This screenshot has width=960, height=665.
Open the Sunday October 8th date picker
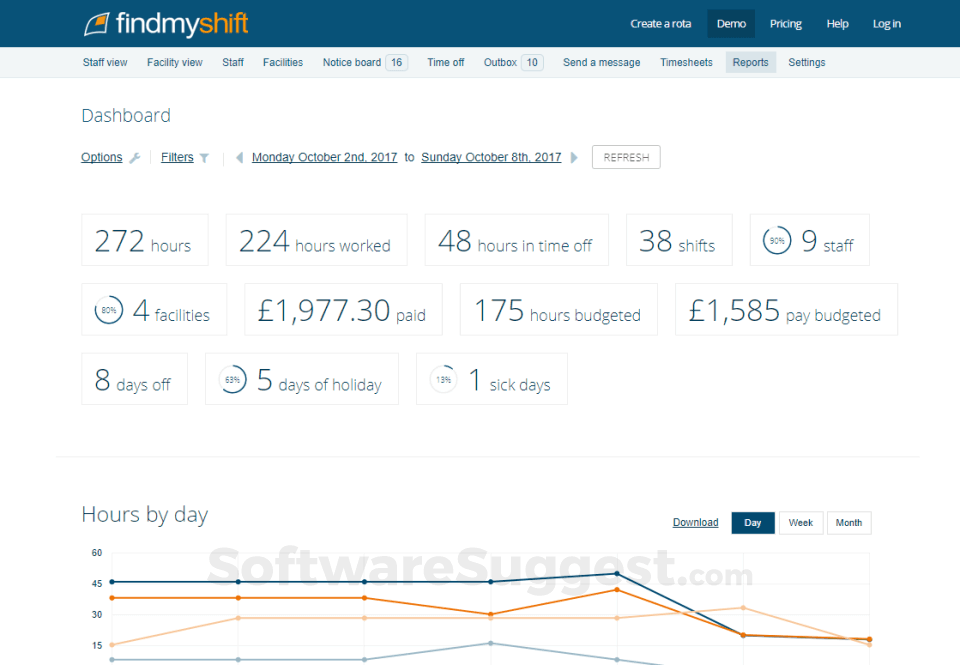pos(491,157)
